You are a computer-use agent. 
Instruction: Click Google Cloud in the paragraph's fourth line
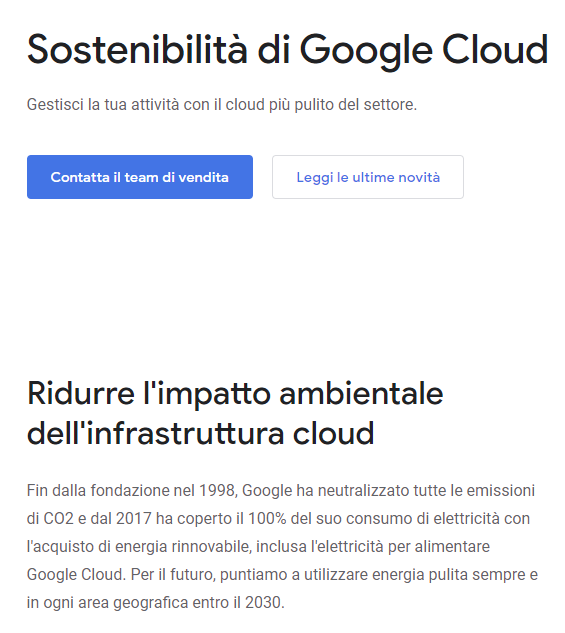76,575
